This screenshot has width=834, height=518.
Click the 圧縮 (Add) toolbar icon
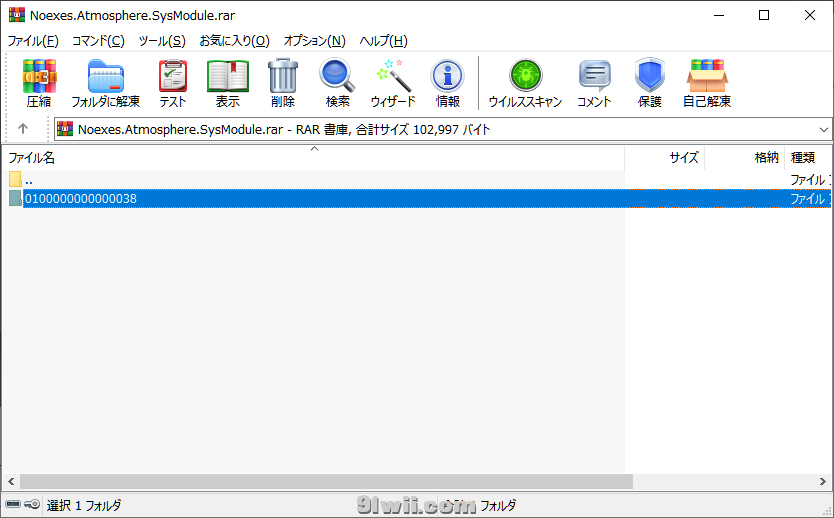39,83
